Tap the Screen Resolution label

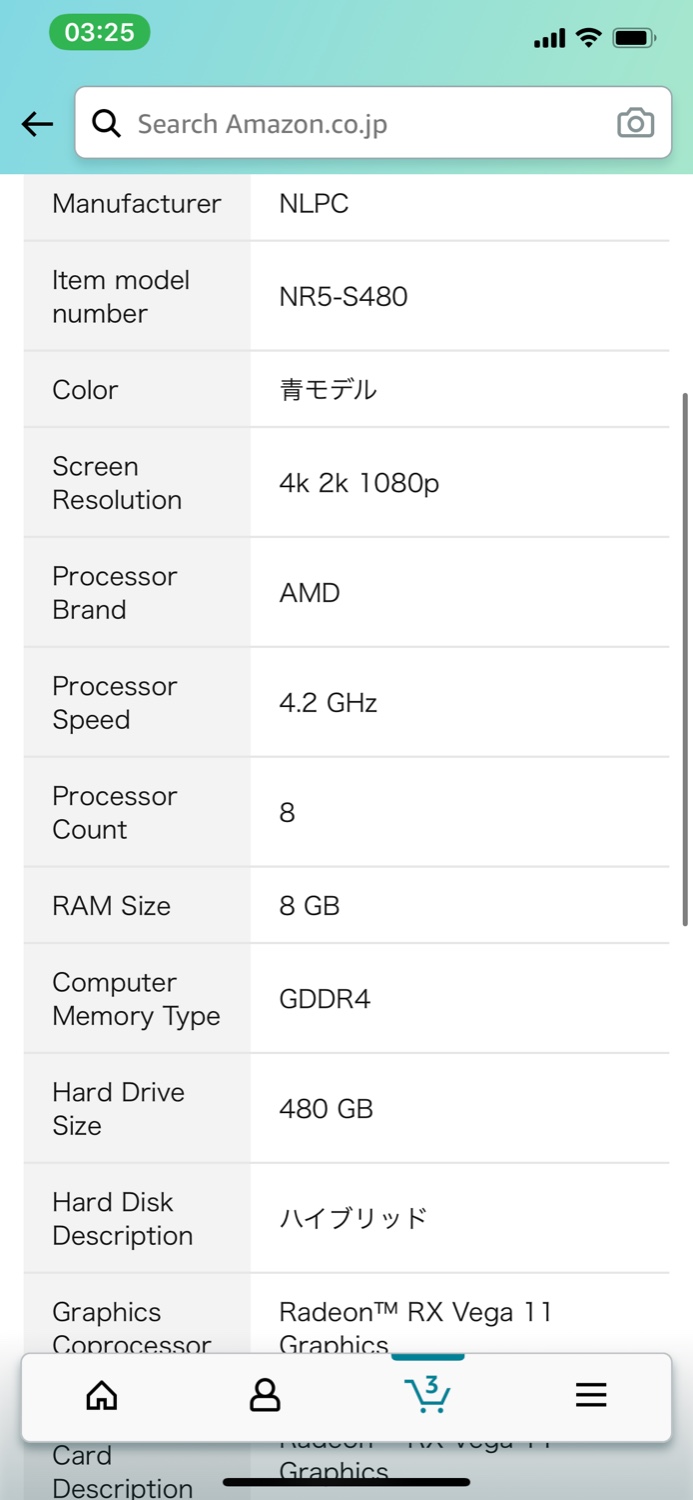[117, 483]
